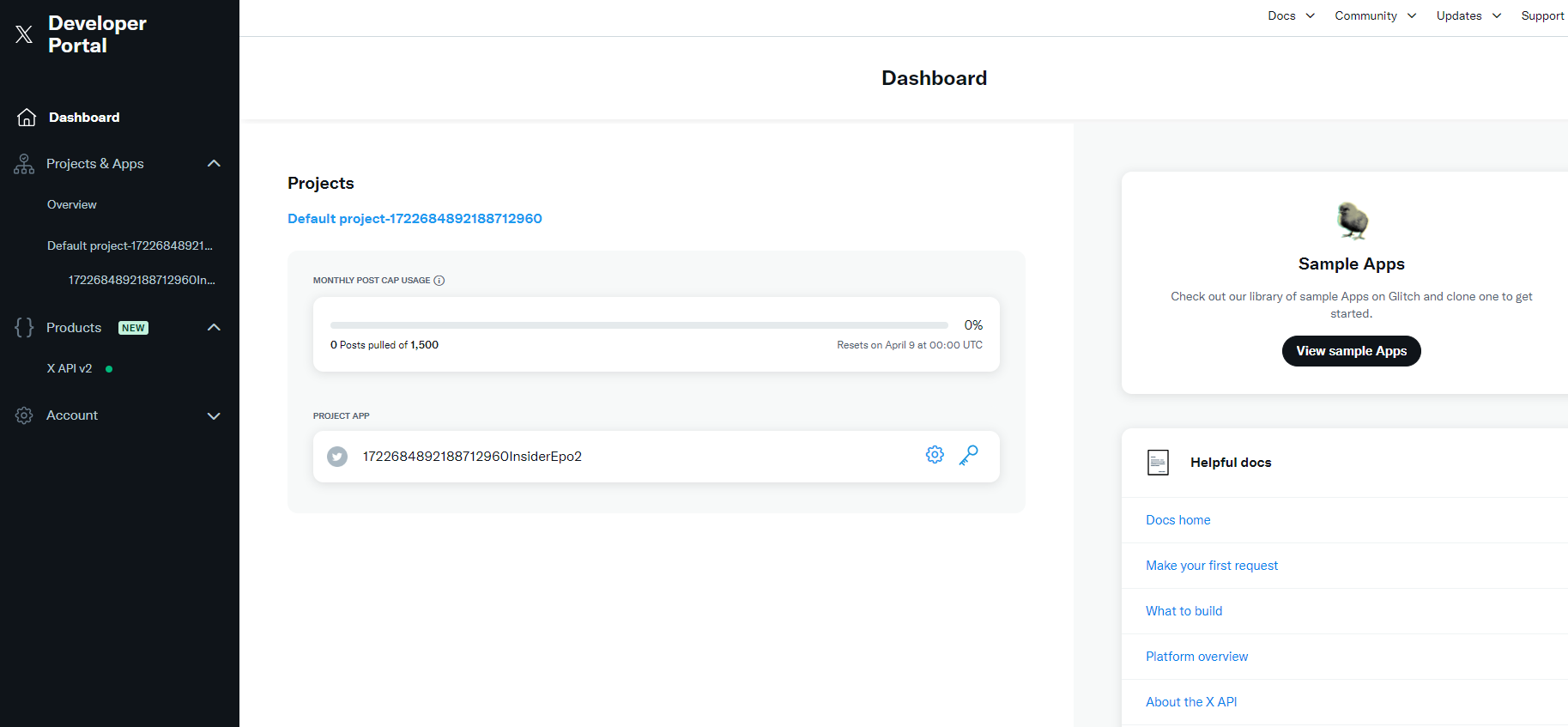Click the PROJECT APP label
Screen dimensions: 1568x727
point(342,416)
